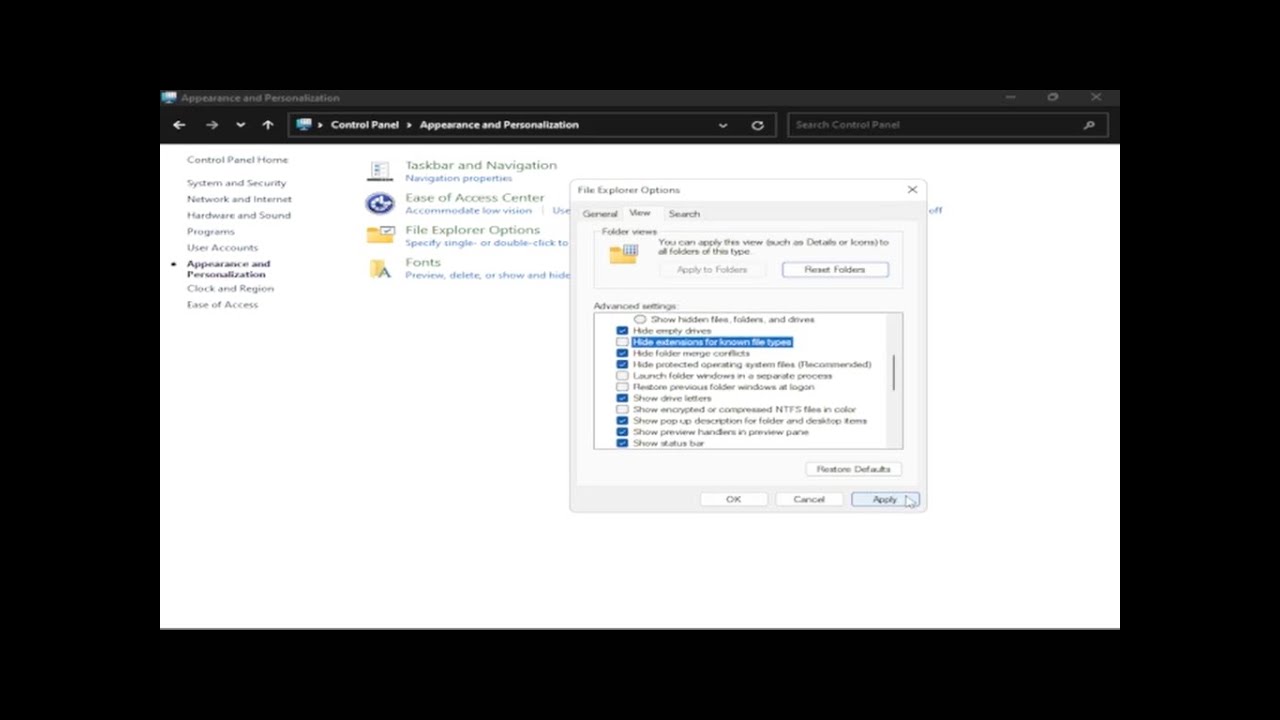Click the Restore Defaults button

[x=853, y=469]
